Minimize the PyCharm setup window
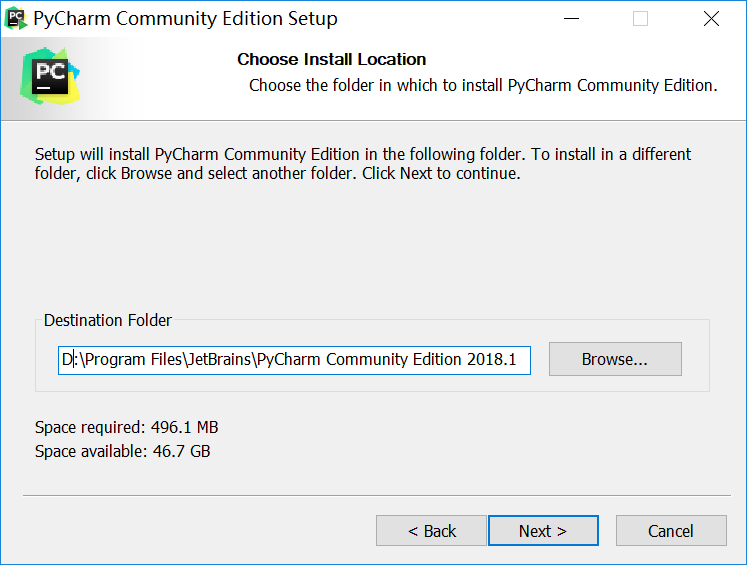The height and width of the screenshot is (565, 747). pos(570,19)
